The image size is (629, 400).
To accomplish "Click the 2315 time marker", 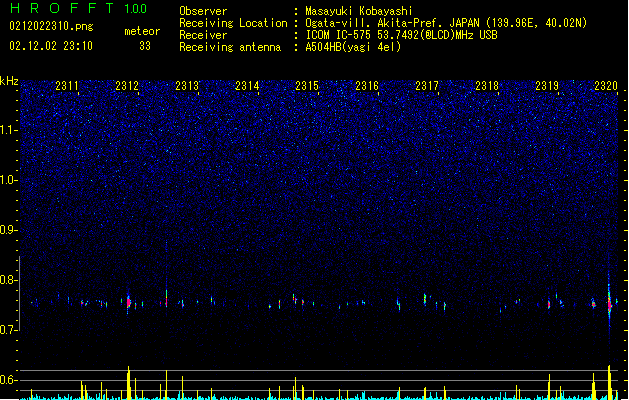I will (307, 86).
